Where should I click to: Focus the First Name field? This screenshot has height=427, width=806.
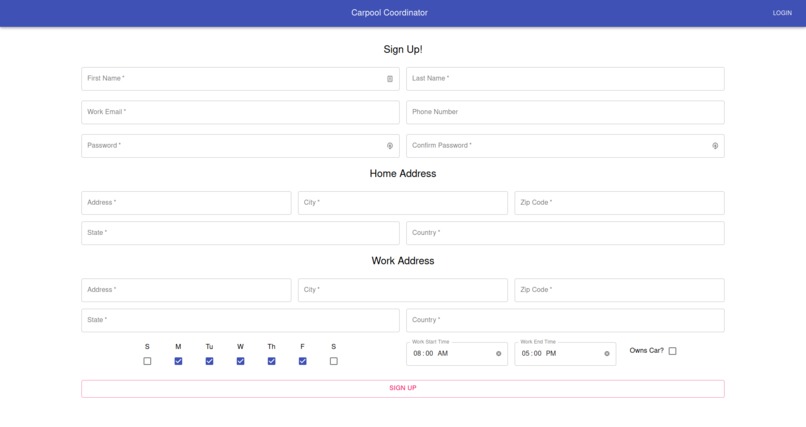click(x=240, y=79)
